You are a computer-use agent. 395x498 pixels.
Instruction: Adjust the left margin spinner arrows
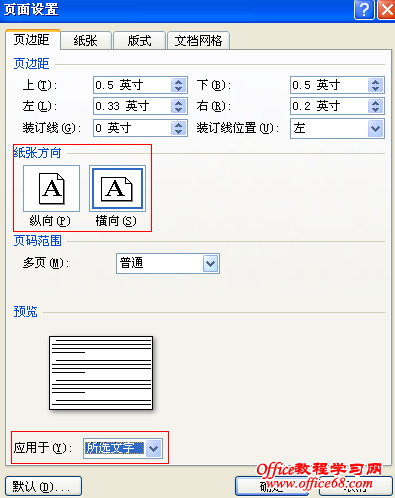[x=178, y=106]
